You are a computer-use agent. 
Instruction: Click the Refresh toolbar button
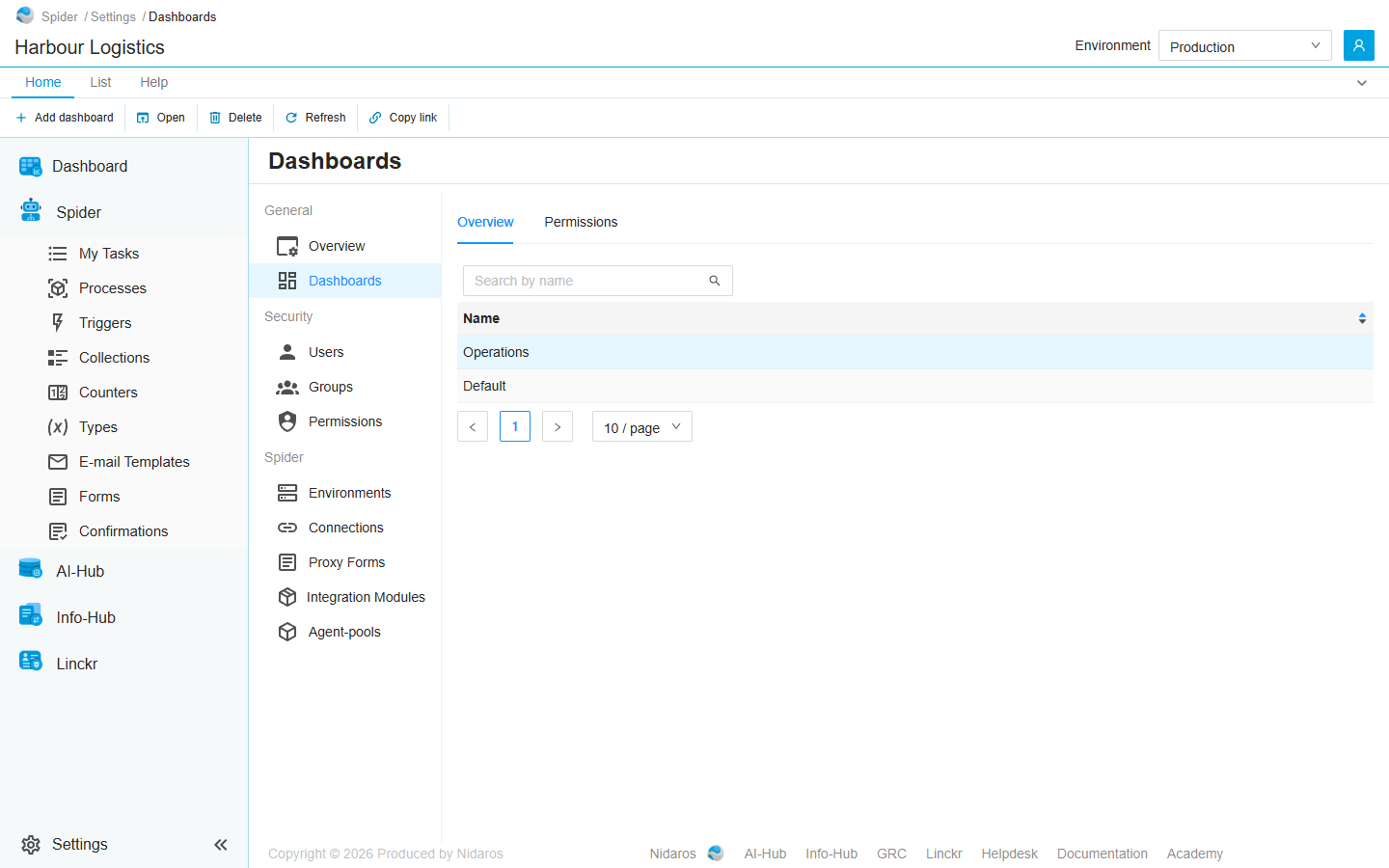pyautogui.click(x=315, y=118)
